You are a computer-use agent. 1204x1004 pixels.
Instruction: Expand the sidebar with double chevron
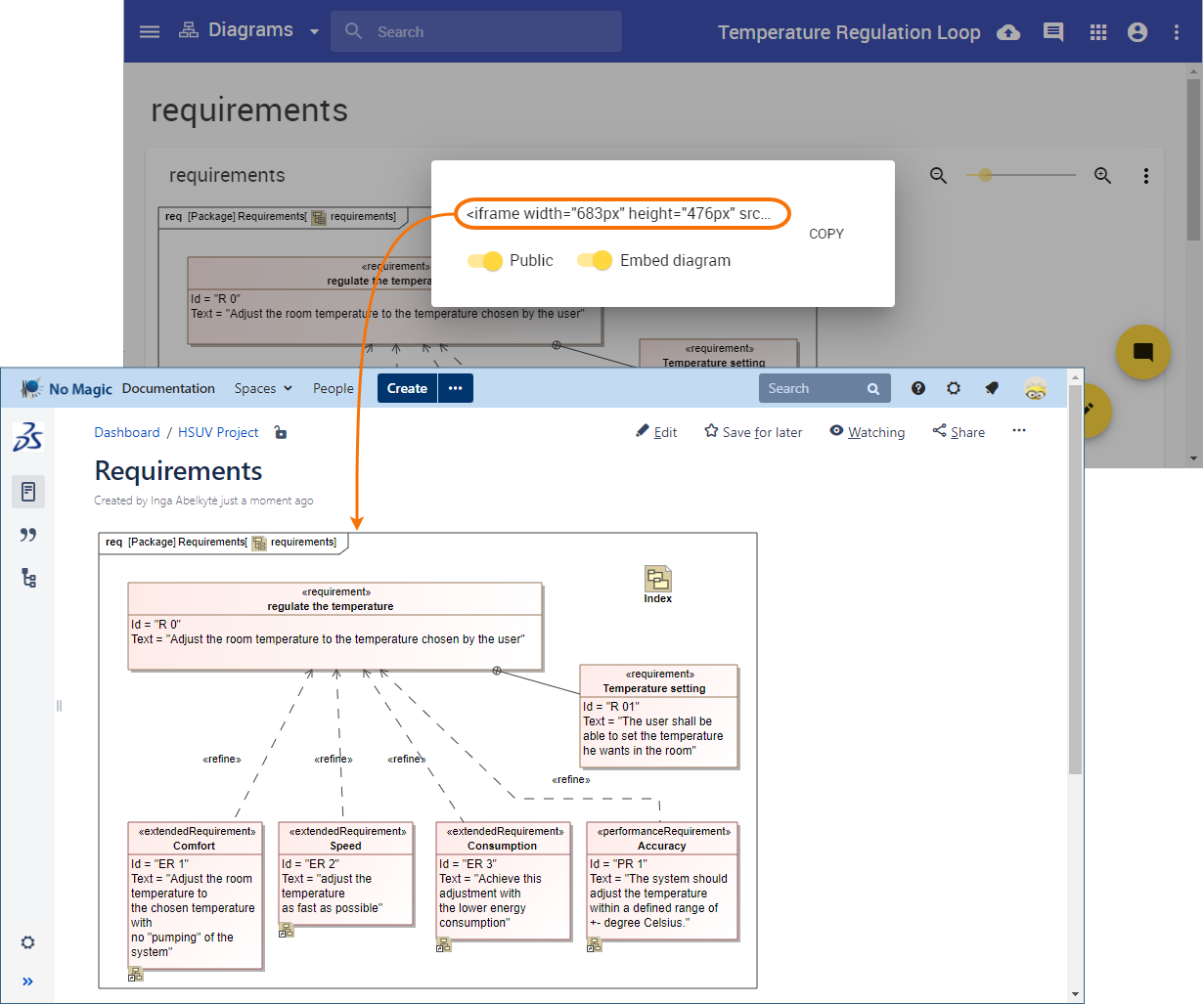tap(27, 982)
